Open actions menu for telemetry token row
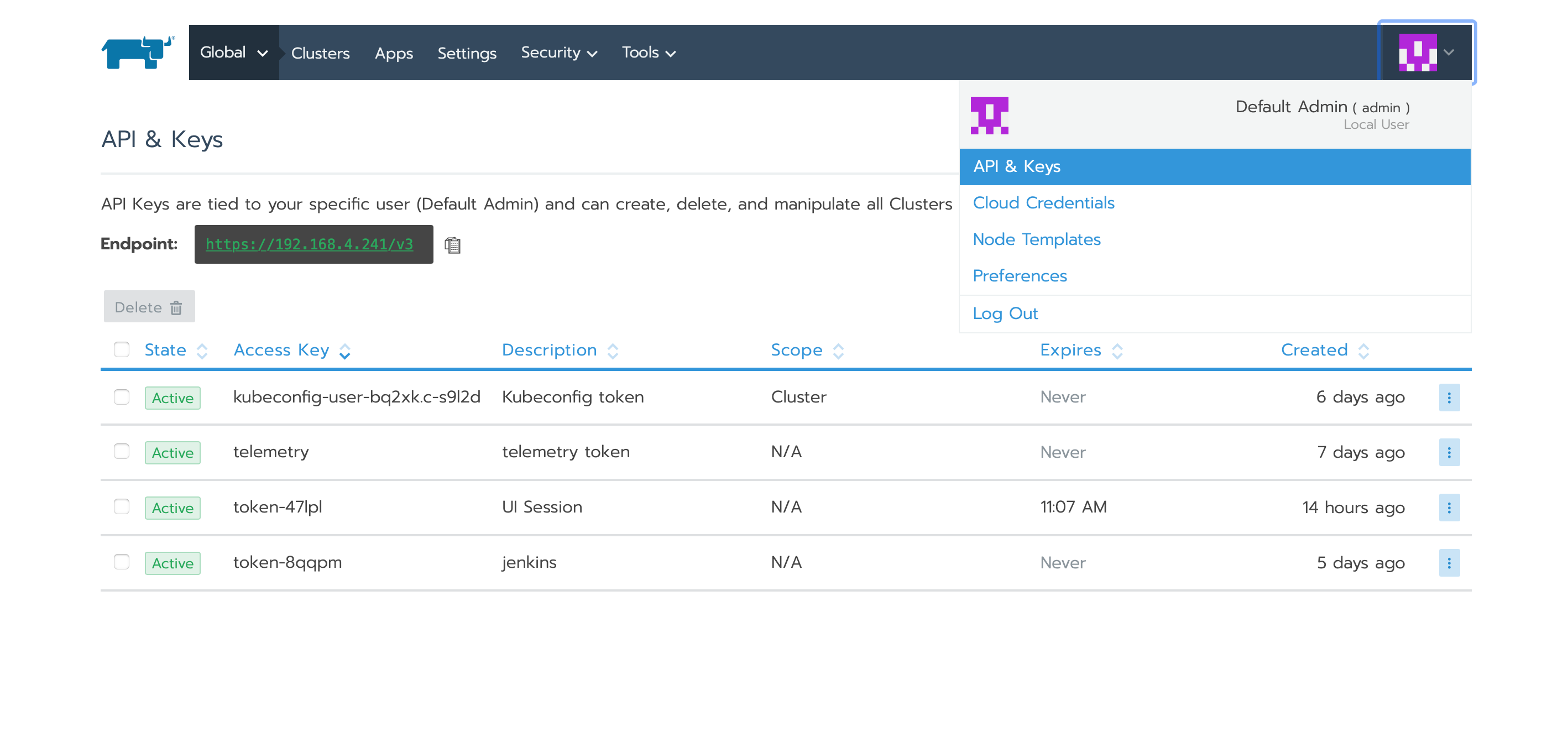This screenshot has width=1568, height=753. tap(1449, 452)
